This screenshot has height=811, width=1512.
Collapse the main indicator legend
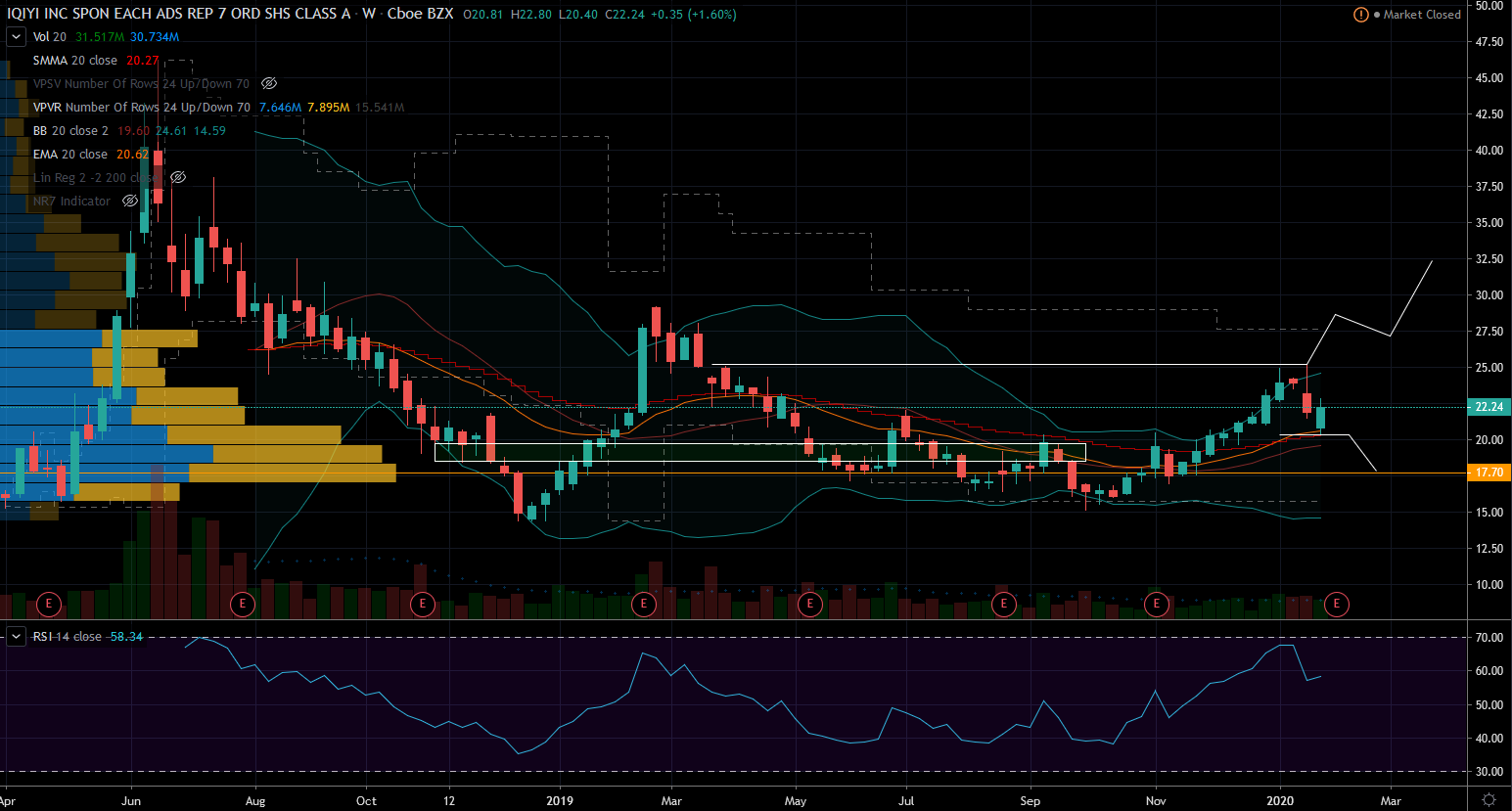[16, 37]
